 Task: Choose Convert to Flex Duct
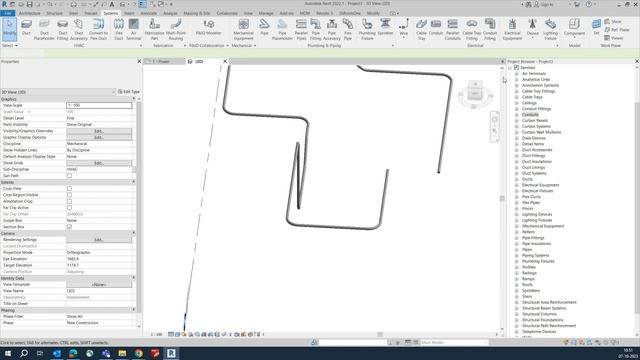(x=98, y=29)
